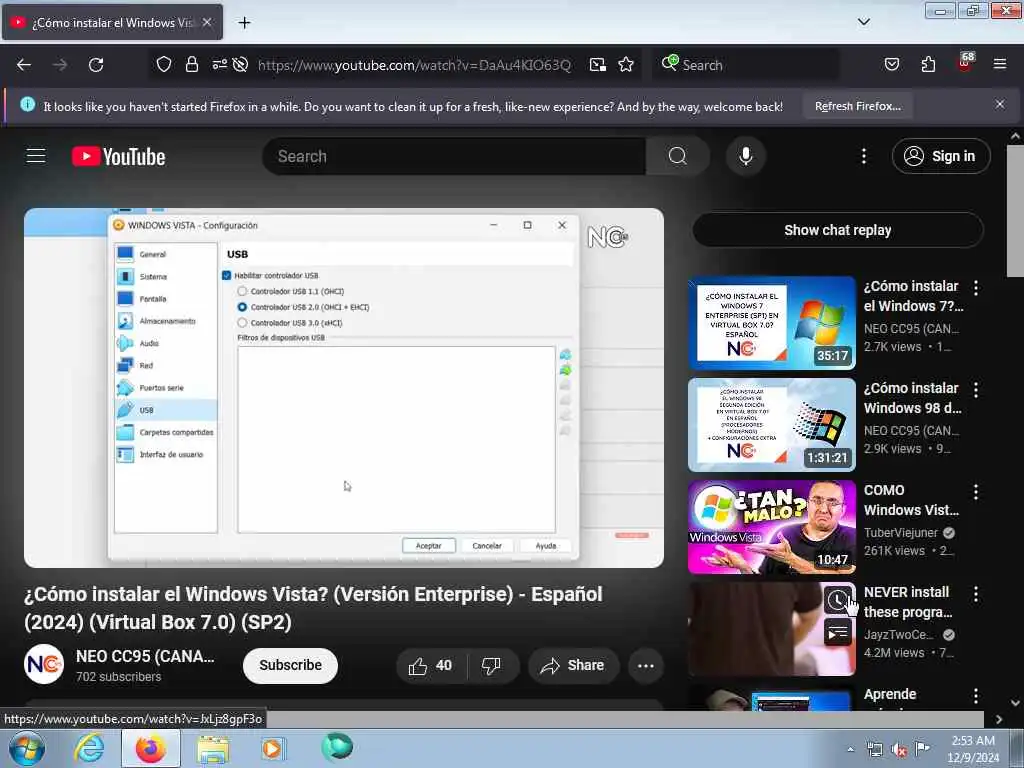Open Windows Explorer folder in taskbar
This screenshot has height=768, width=1024.
coord(213,748)
